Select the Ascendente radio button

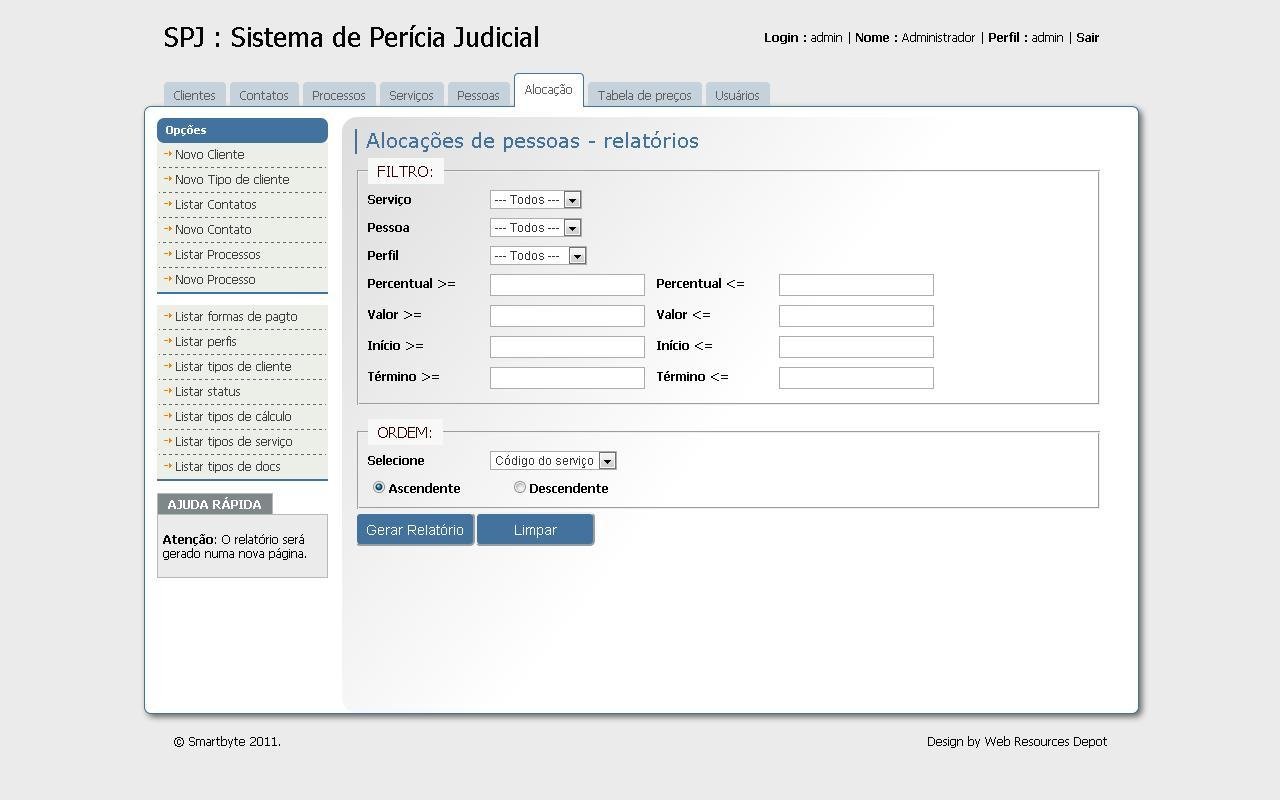point(378,487)
